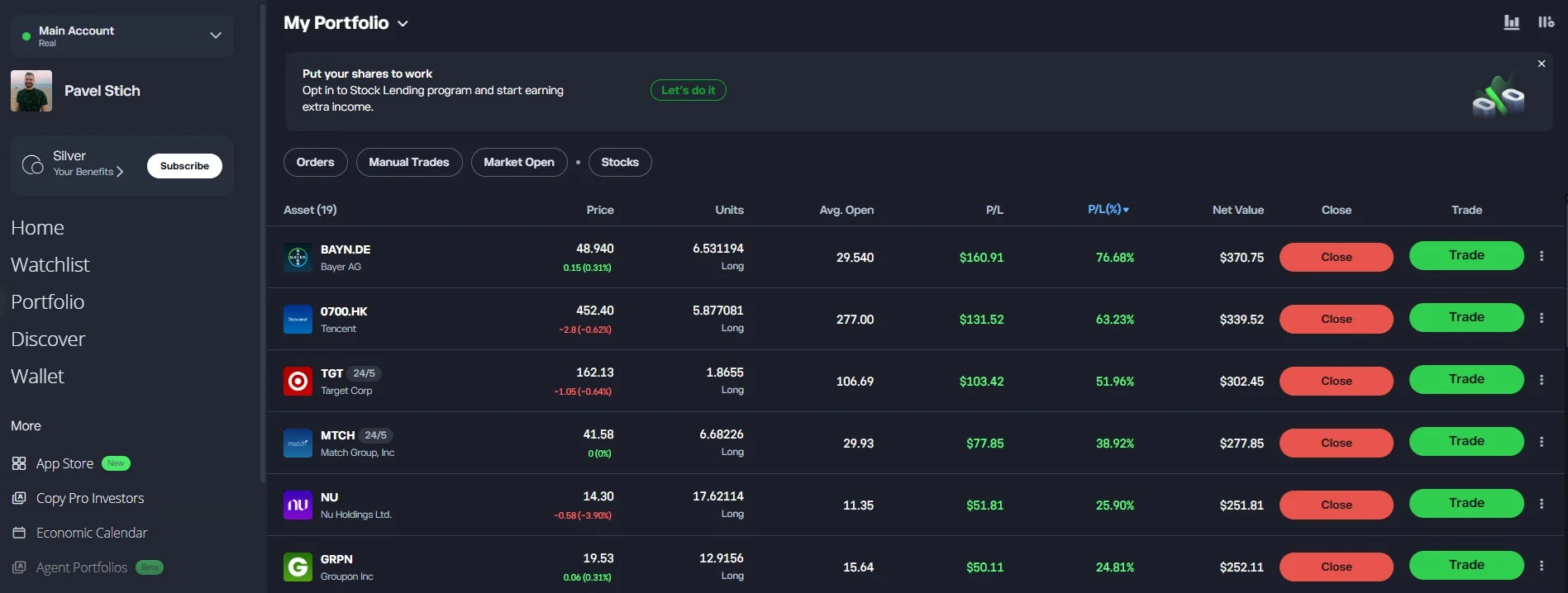Open Discover in the sidebar

[48, 339]
